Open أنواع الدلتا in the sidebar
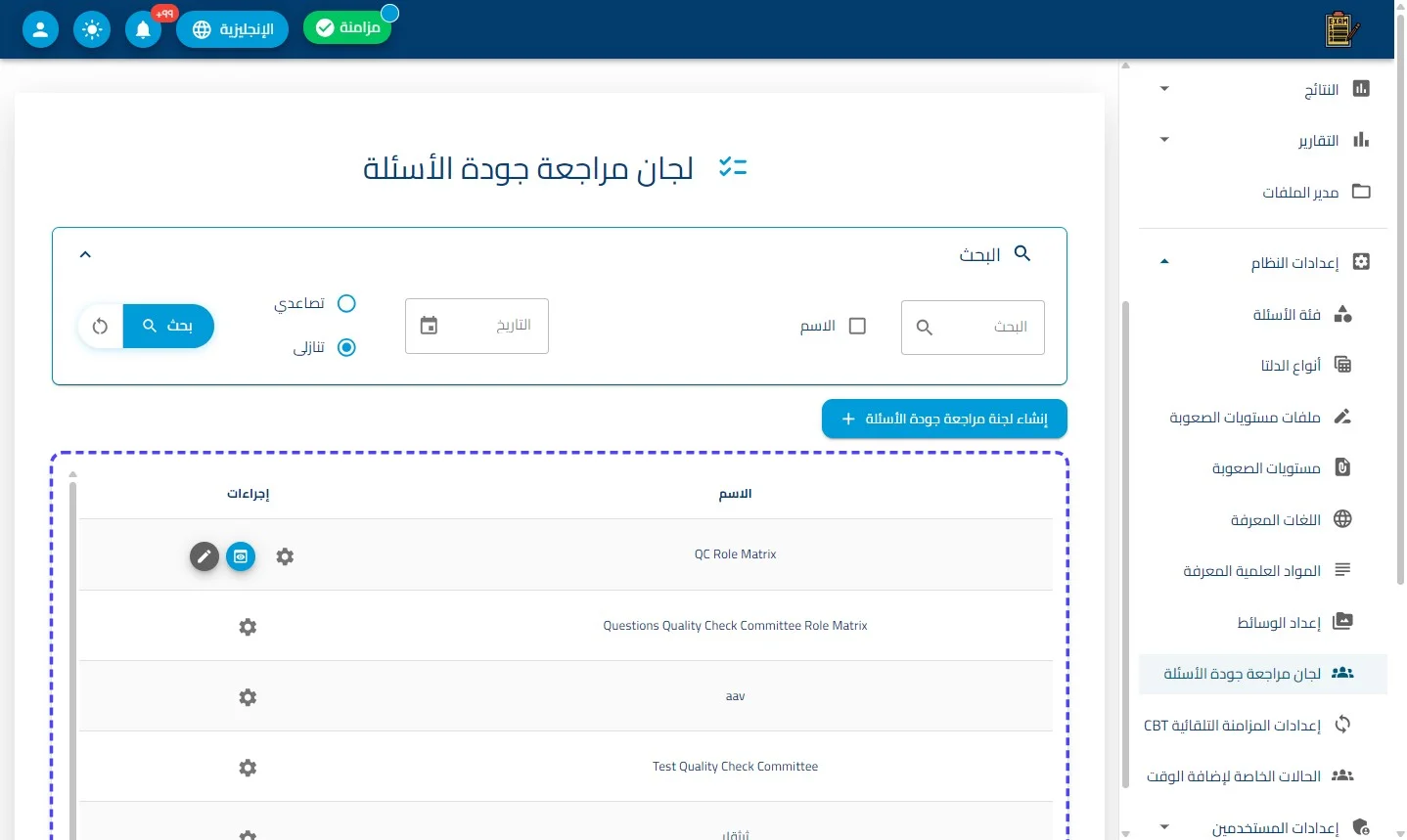 [1263, 365]
